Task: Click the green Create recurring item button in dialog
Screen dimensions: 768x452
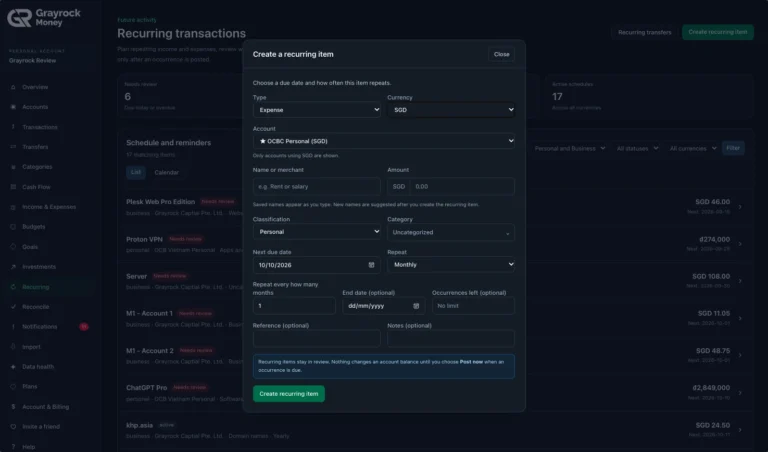Action: pyautogui.click(x=288, y=394)
